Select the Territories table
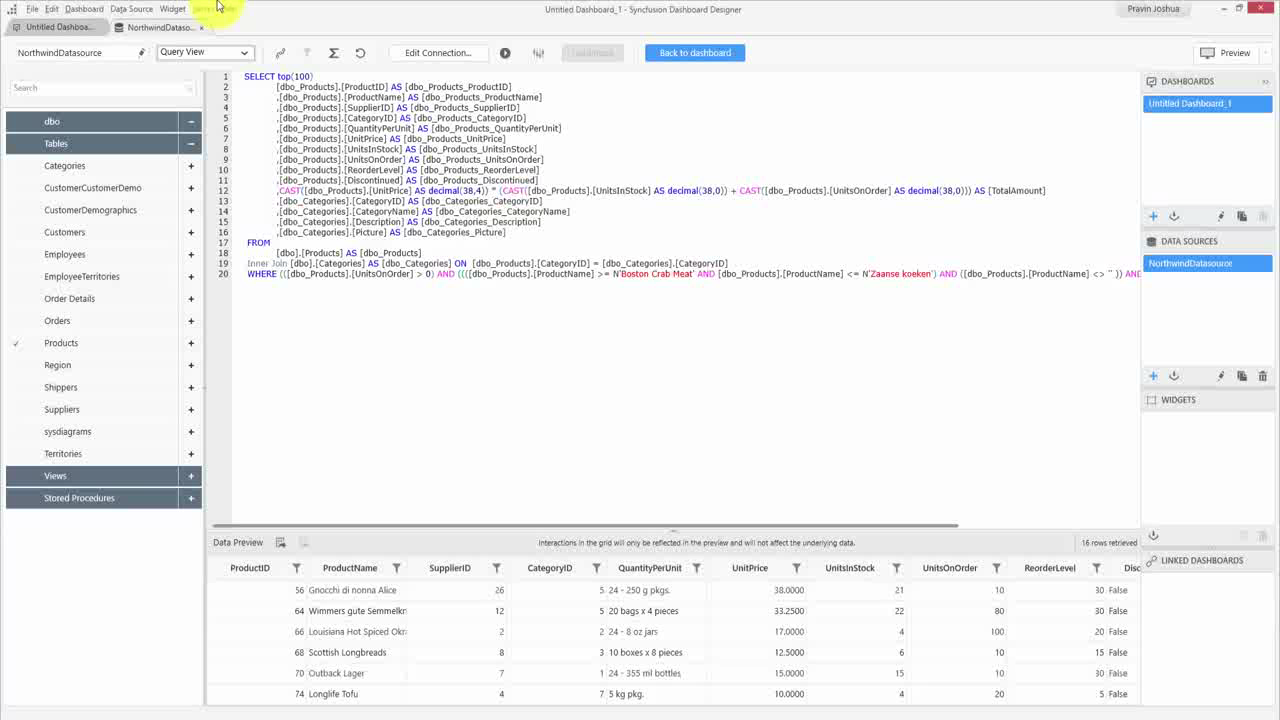Viewport: 1280px width, 720px height. (63, 454)
